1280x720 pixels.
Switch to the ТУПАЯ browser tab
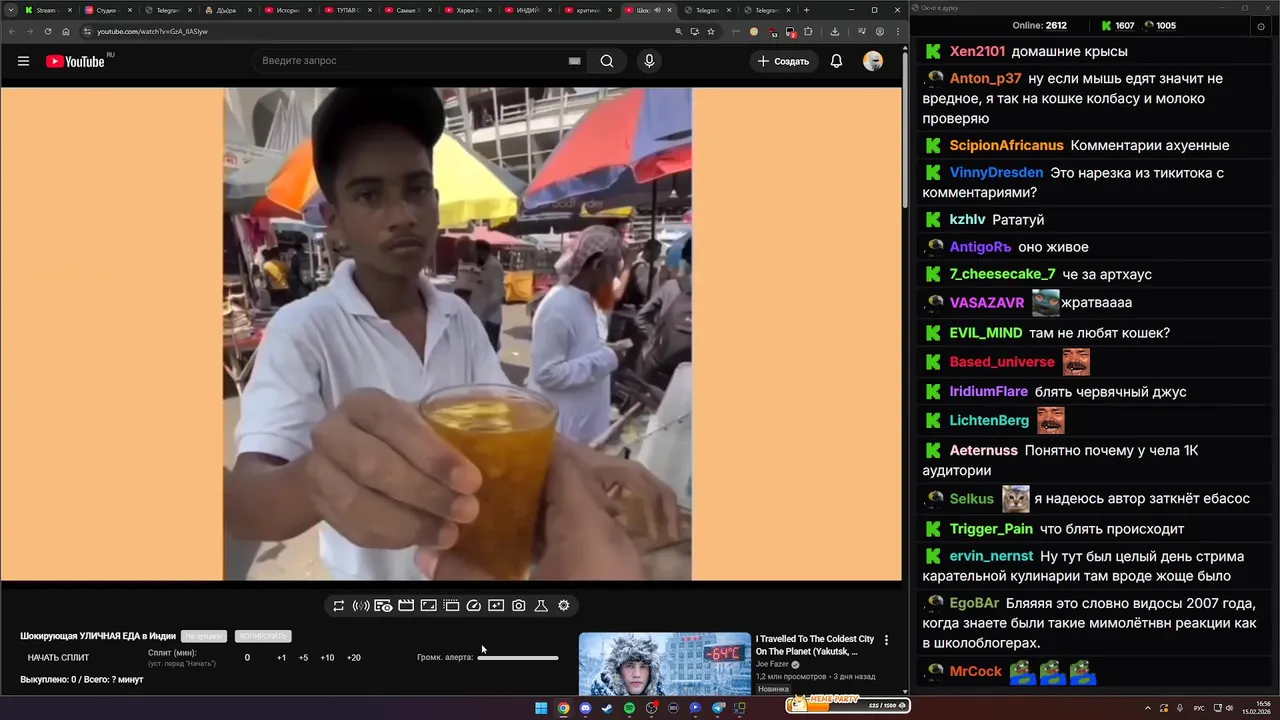tap(346, 10)
